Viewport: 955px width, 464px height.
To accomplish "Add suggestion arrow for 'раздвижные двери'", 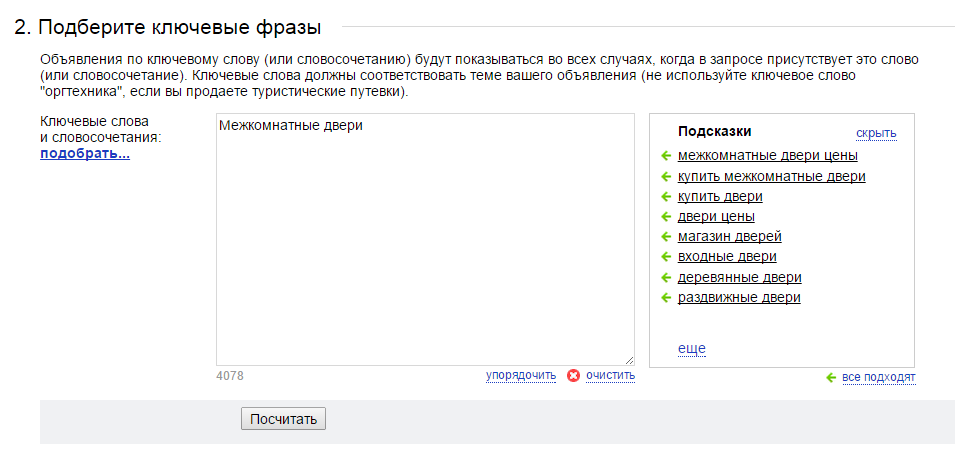I will click(666, 298).
